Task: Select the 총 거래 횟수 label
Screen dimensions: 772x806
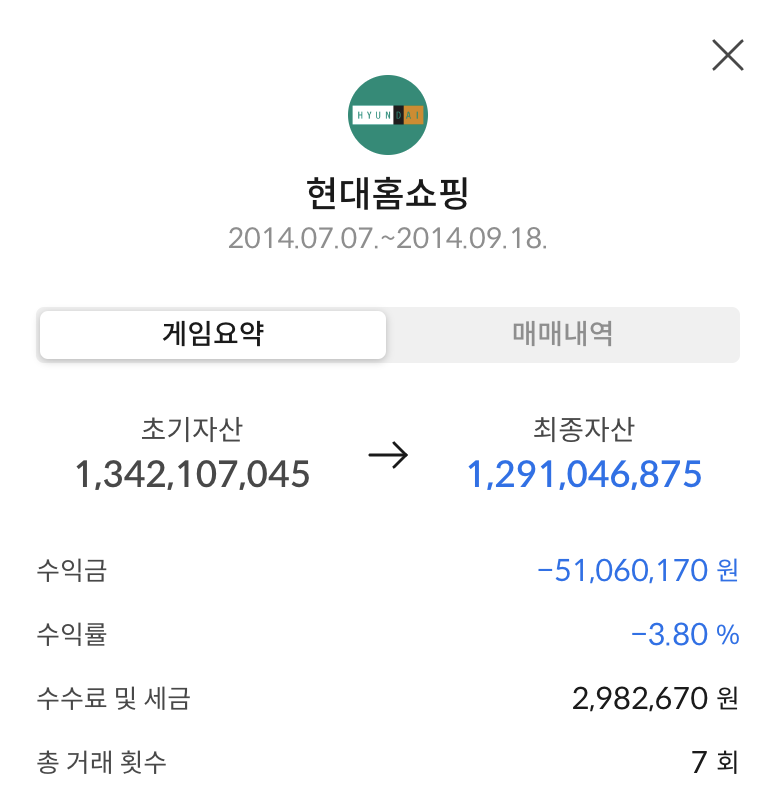Action: (x=102, y=762)
